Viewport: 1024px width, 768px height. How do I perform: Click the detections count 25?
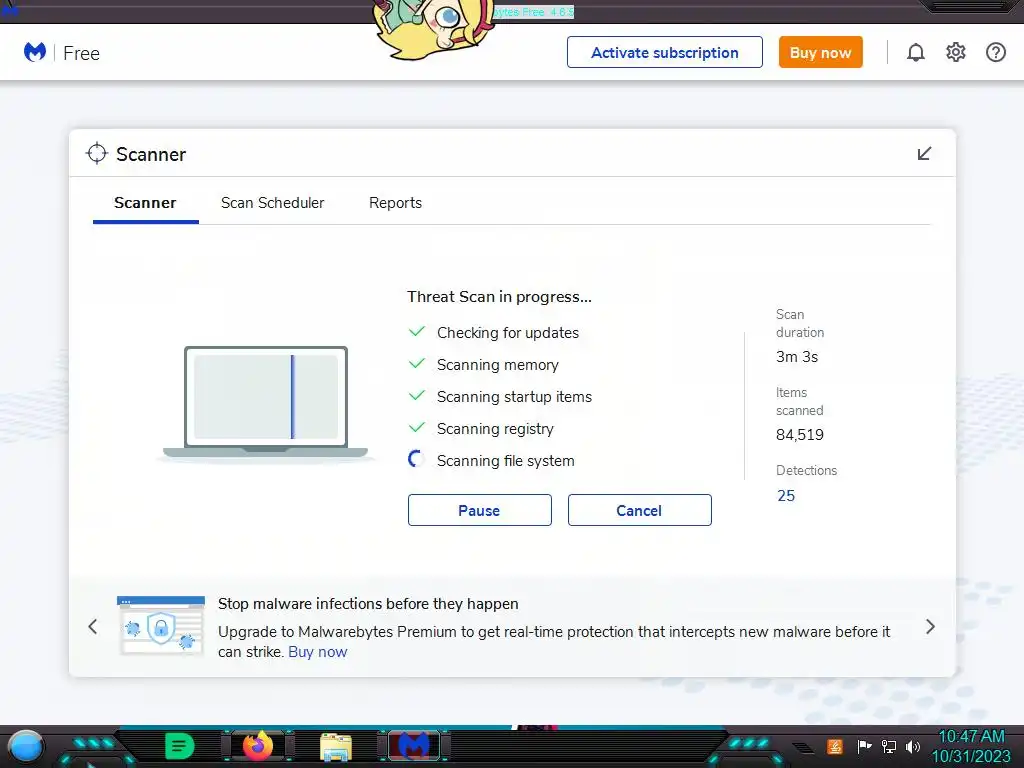(786, 496)
